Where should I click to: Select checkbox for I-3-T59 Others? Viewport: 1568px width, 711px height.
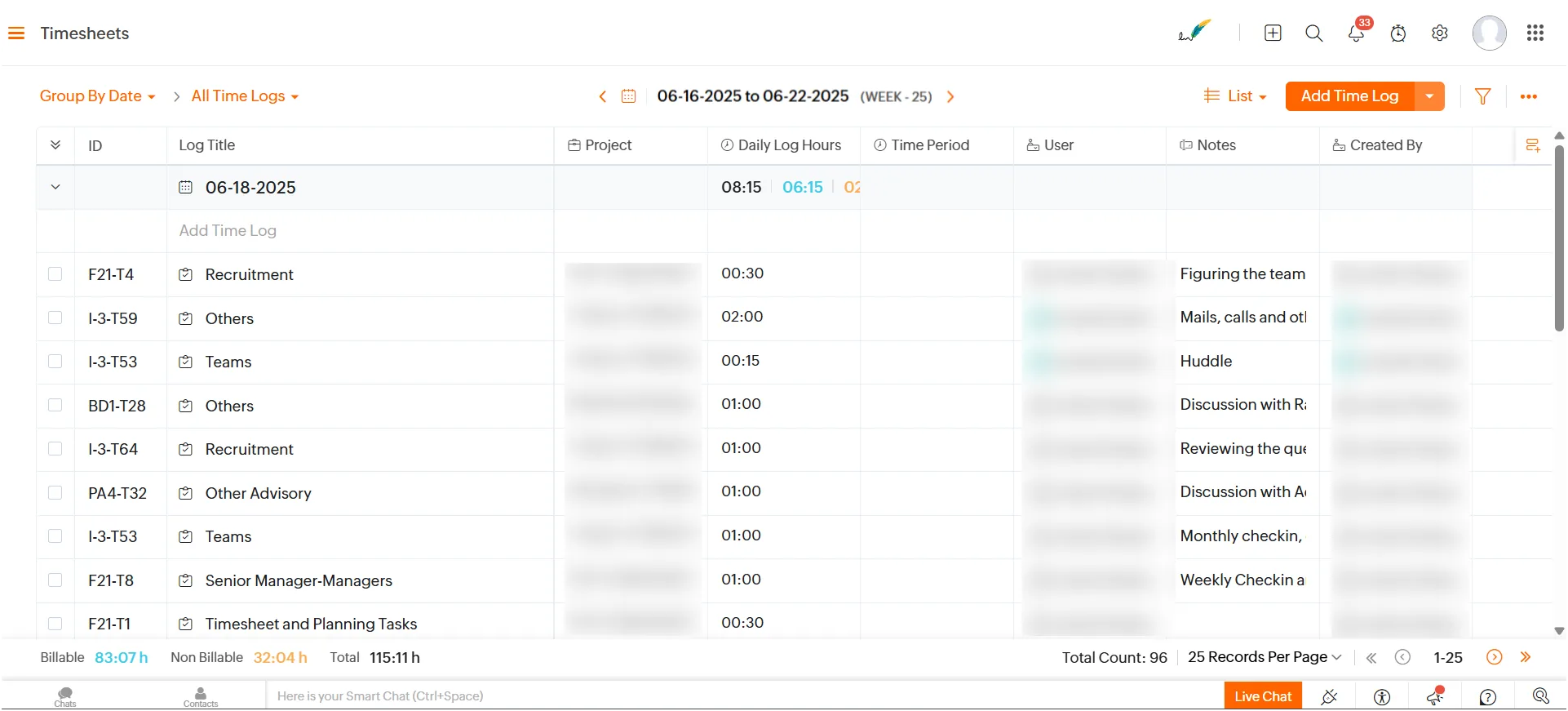55,318
